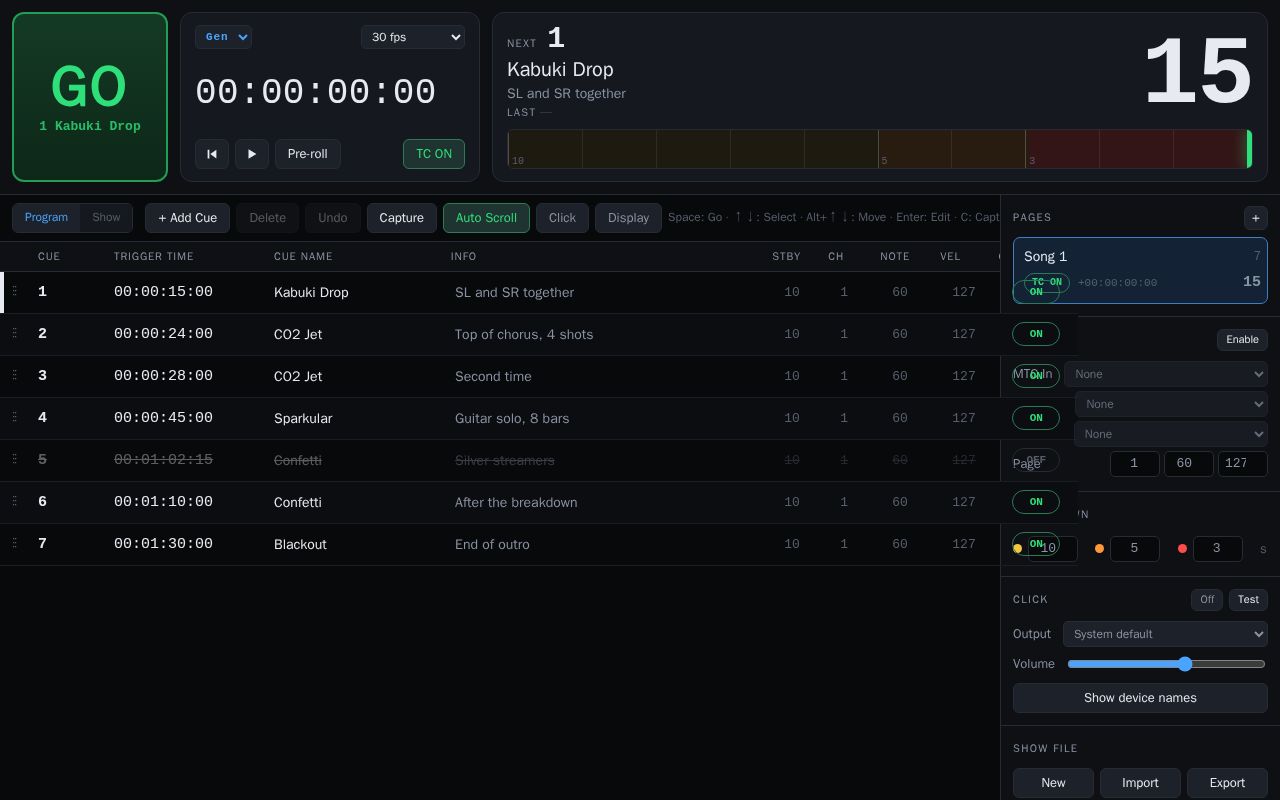Open the MTC In device dropdown

1166,374
